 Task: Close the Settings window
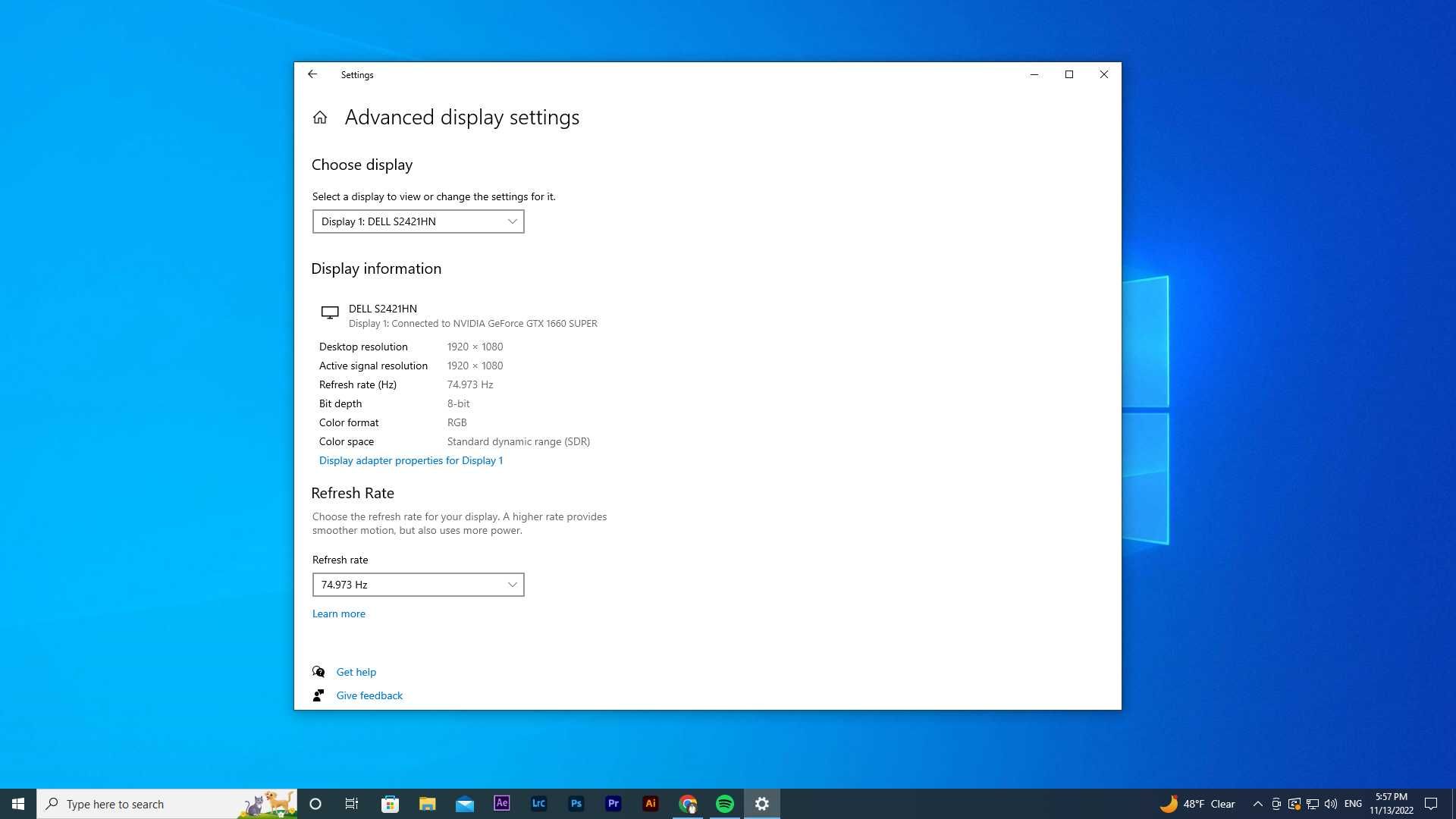coord(1103,74)
